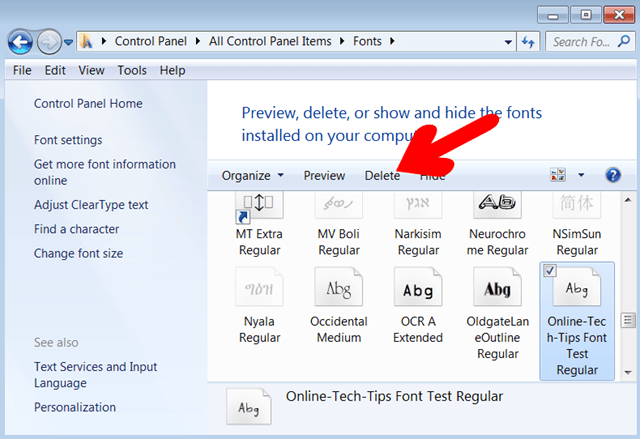The width and height of the screenshot is (640, 439).
Task: Minimize the Fonts window
Action: 553,16
